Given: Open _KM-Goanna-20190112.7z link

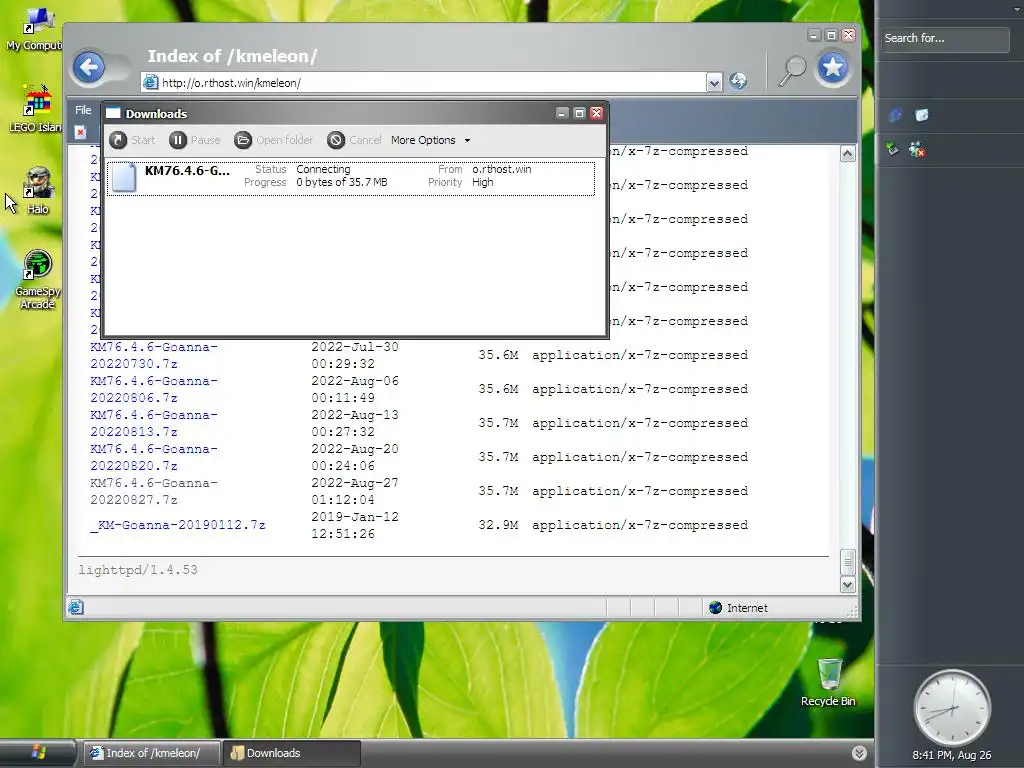Looking at the screenshot, I should (x=178, y=525).
